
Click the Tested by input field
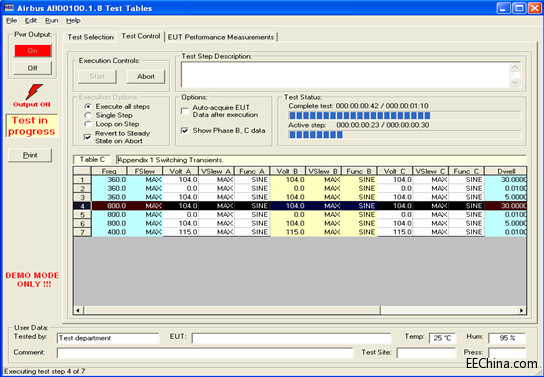click(x=108, y=338)
